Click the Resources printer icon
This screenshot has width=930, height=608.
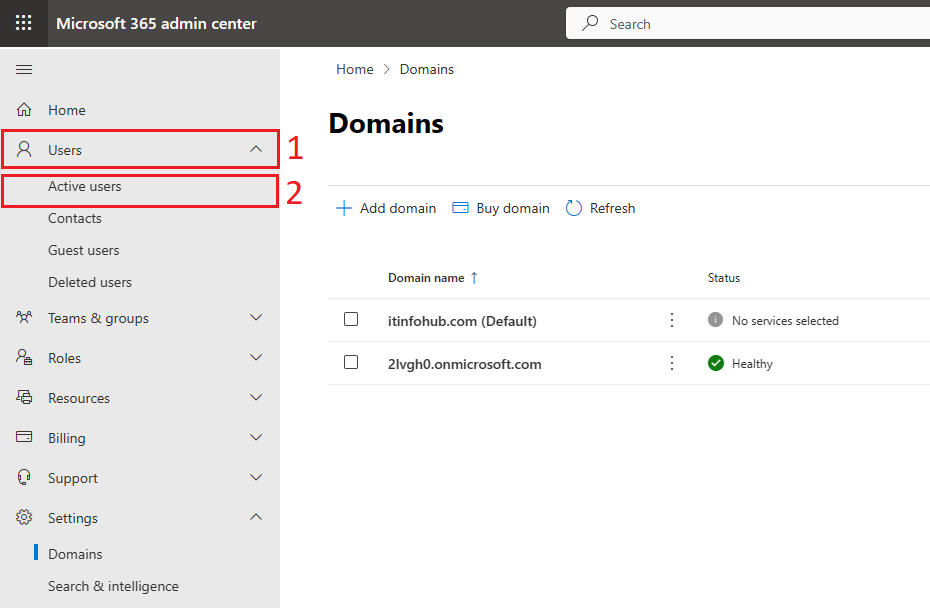[24, 397]
